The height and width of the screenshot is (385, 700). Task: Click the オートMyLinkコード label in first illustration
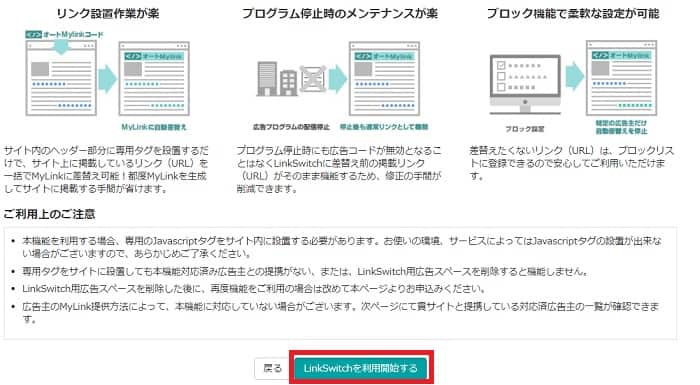pyautogui.click(x=65, y=34)
